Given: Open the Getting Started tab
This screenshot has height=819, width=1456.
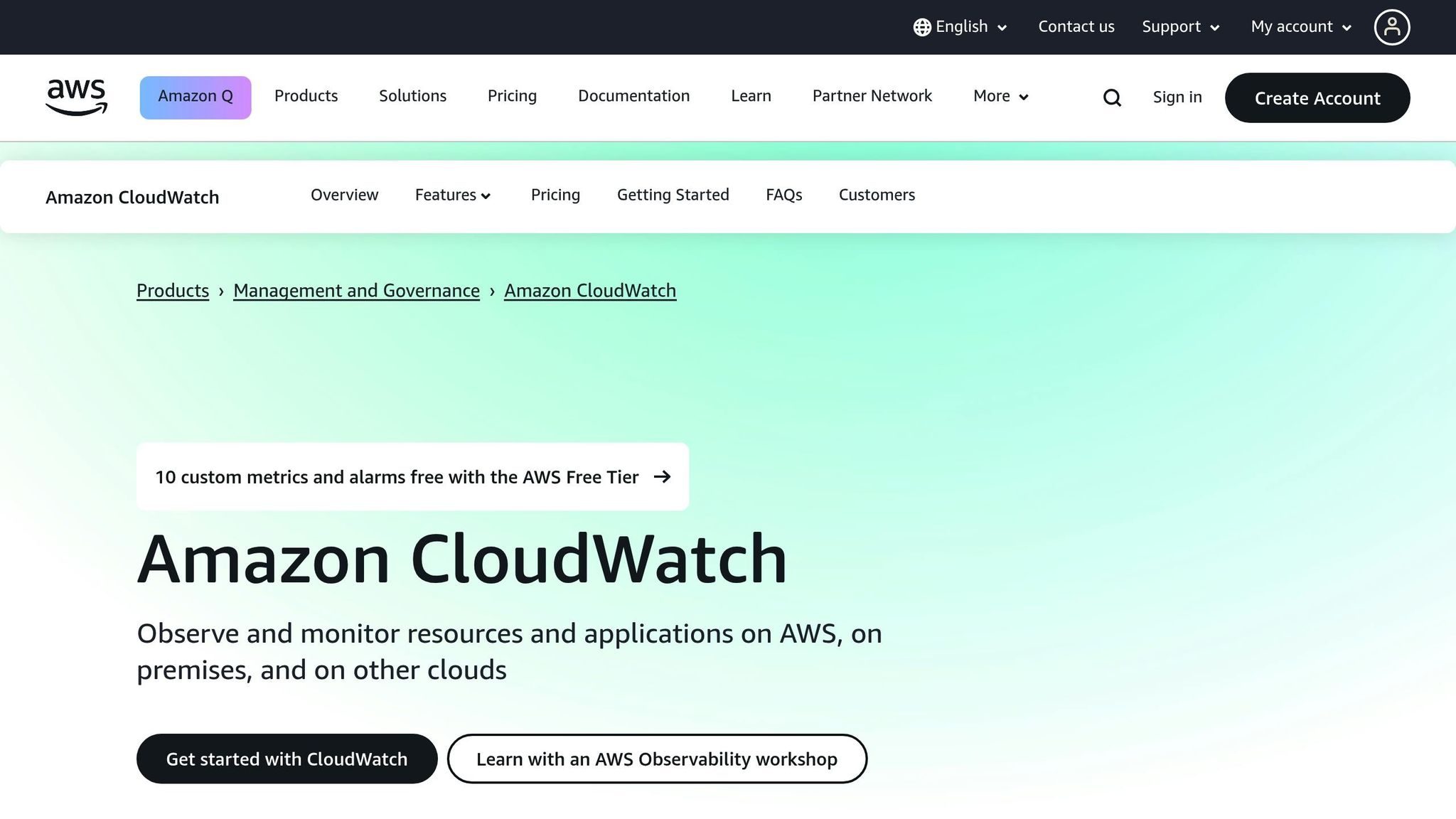Looking at the screenshot, I should [673, 195].
